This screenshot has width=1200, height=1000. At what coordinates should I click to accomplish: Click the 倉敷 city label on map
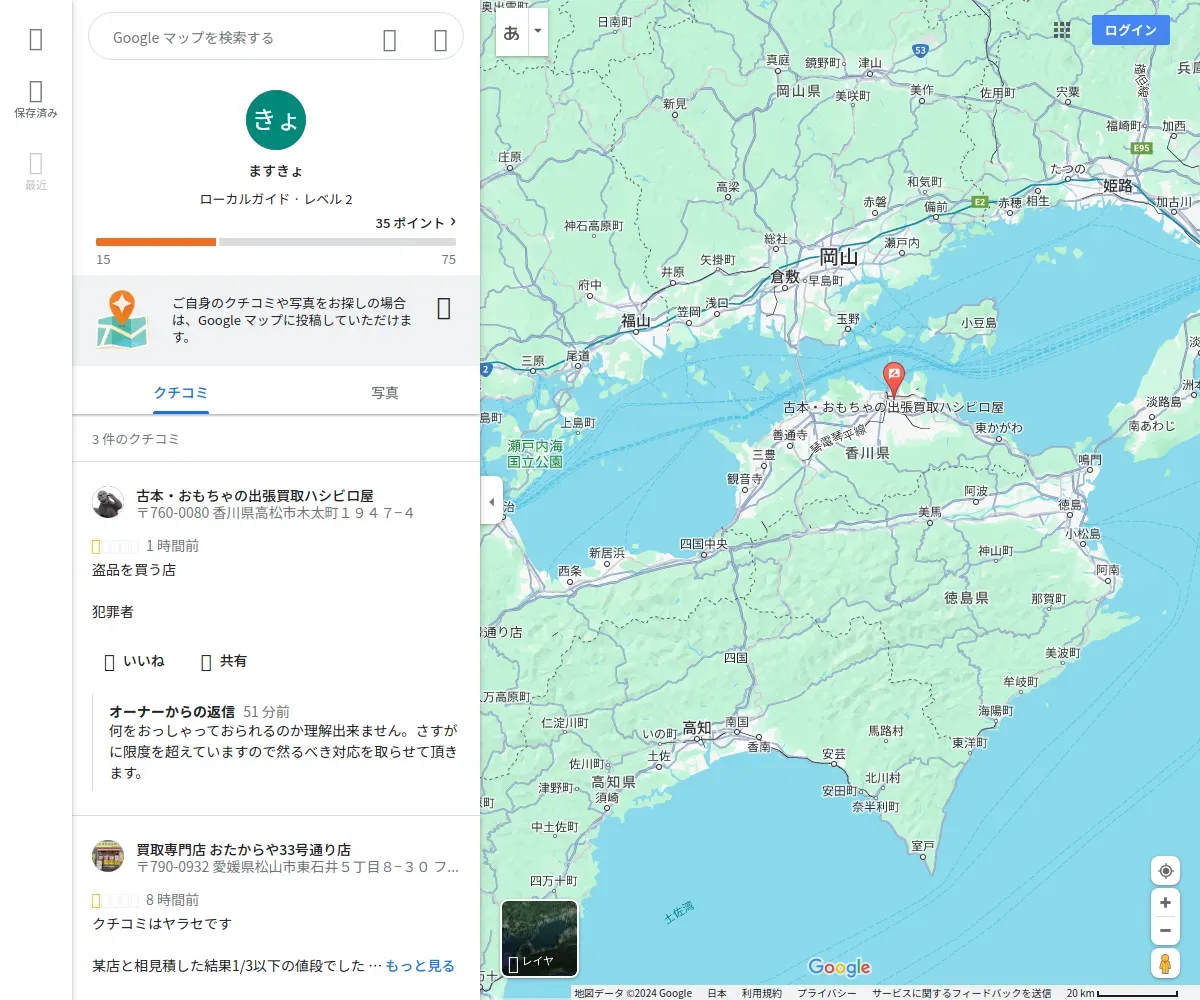(x=785, y=277)
